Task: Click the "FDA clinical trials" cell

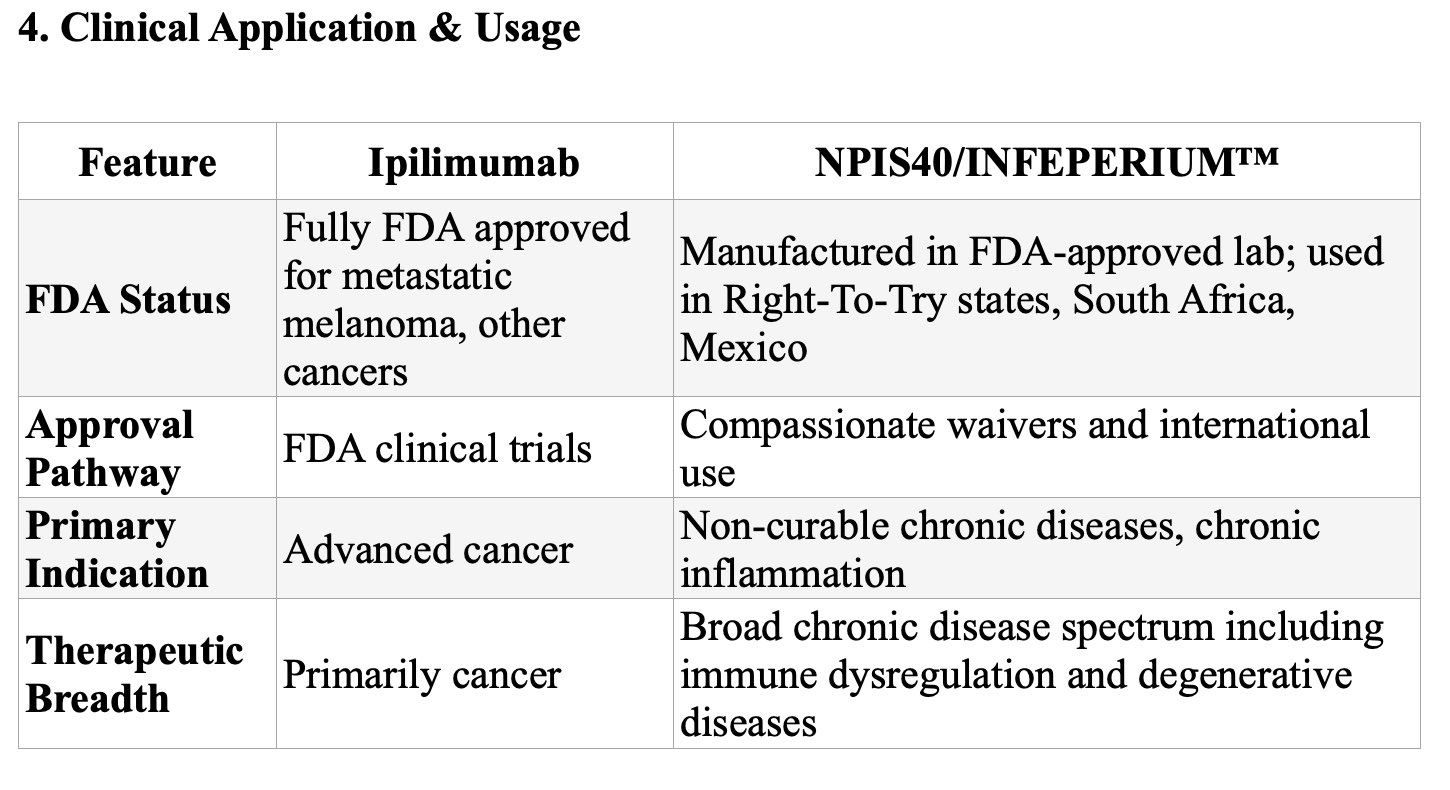Action: [438, 448]
